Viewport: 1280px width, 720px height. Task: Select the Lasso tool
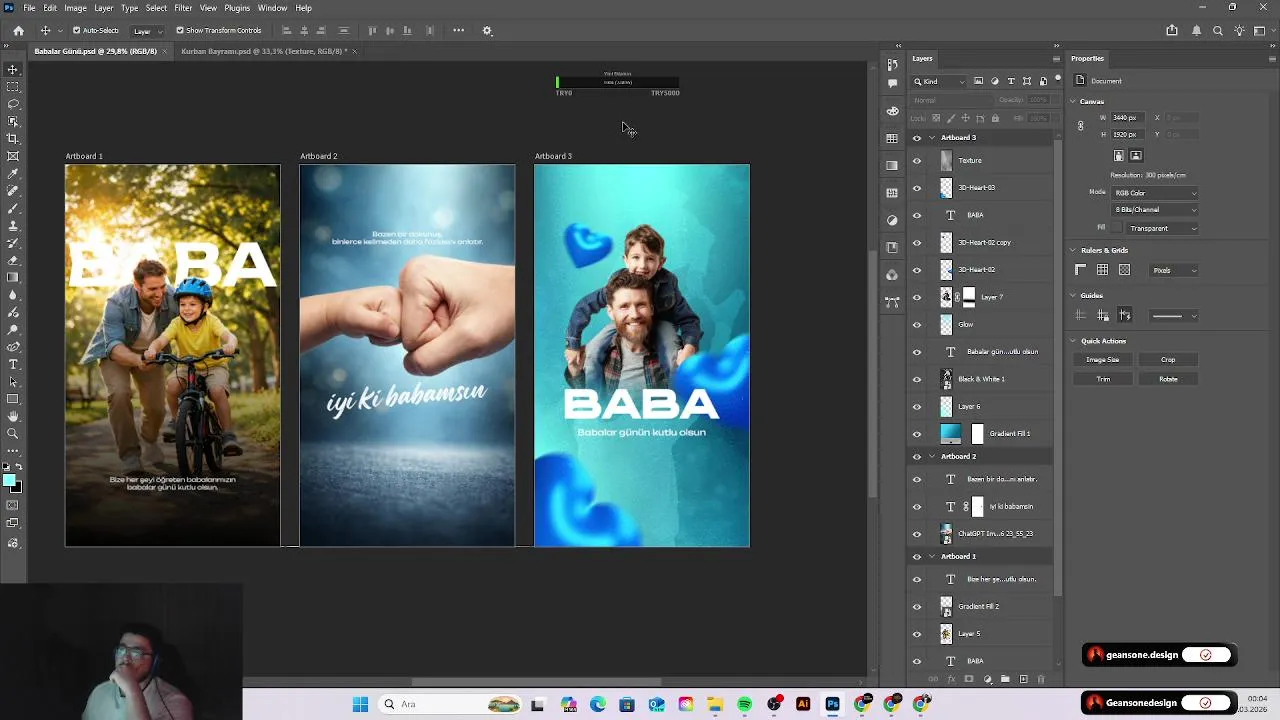point(13,104)
